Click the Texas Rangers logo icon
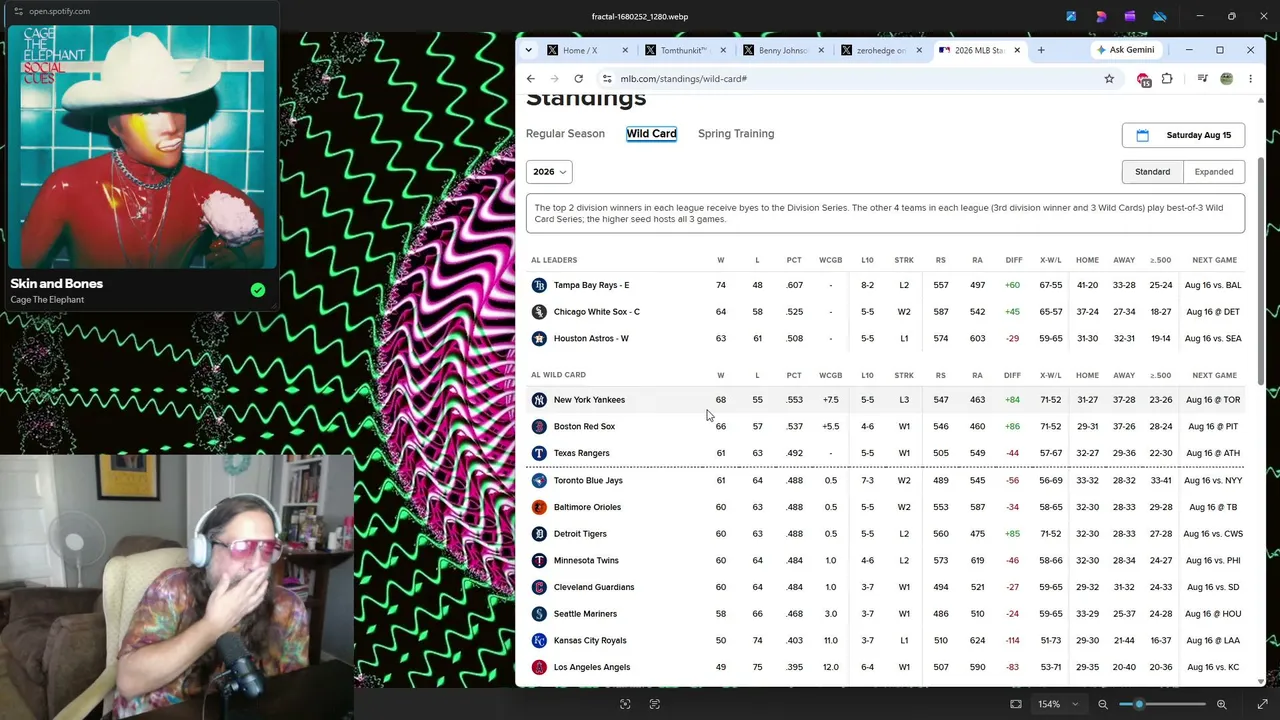This screenshot has width=1280, height=720. coord(539,453)
